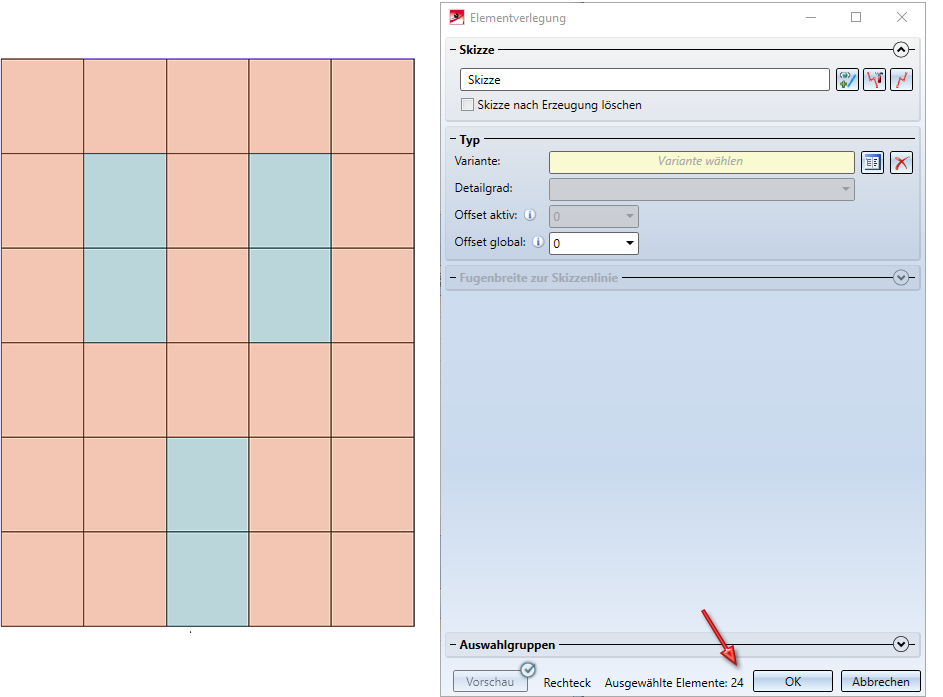Click the Variante wählen field
This screenshot has height=697, width=943.
tap(701, 162)
